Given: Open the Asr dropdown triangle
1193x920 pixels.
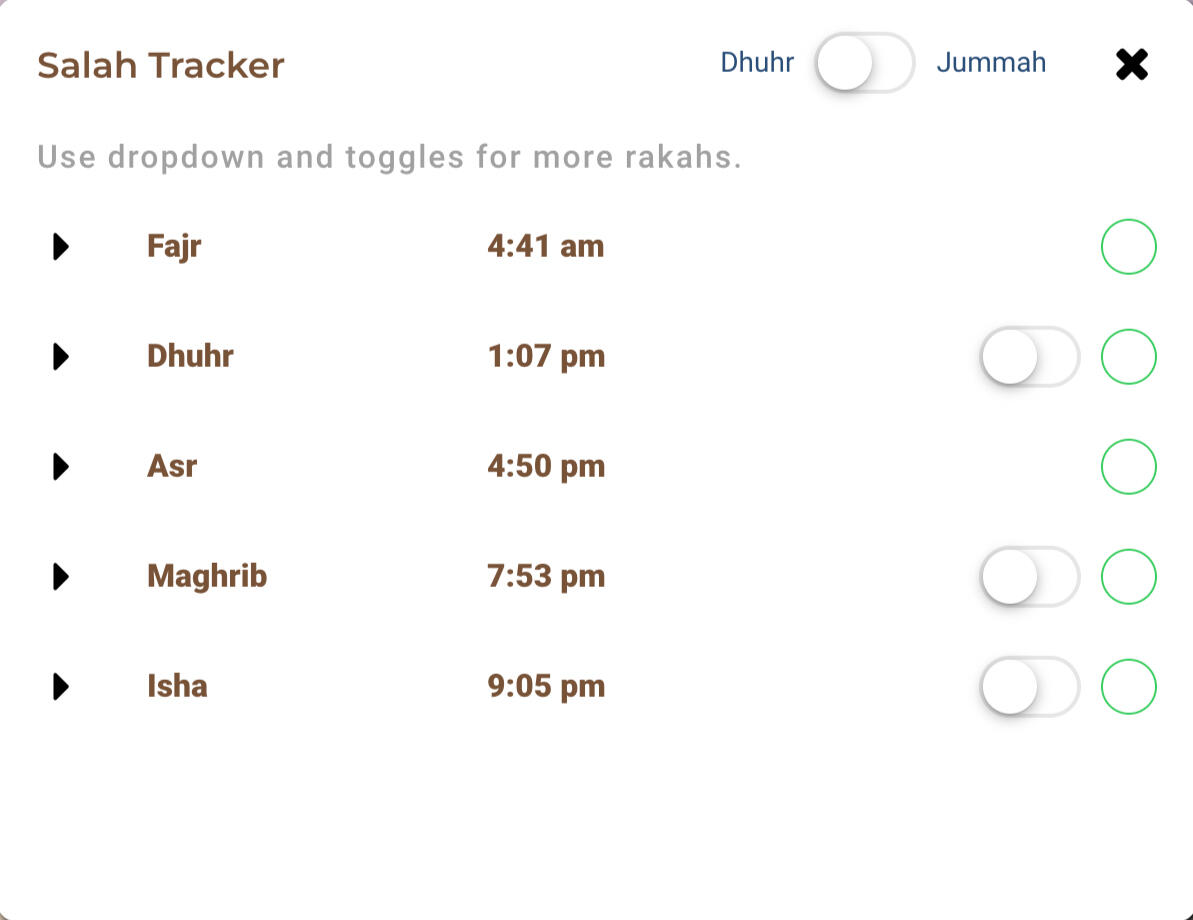Looking at the screenshot, I should 61,467.
